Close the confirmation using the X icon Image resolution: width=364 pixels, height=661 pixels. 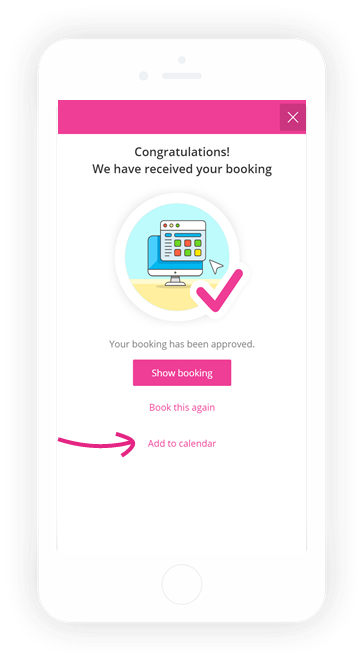pos(293,117)
